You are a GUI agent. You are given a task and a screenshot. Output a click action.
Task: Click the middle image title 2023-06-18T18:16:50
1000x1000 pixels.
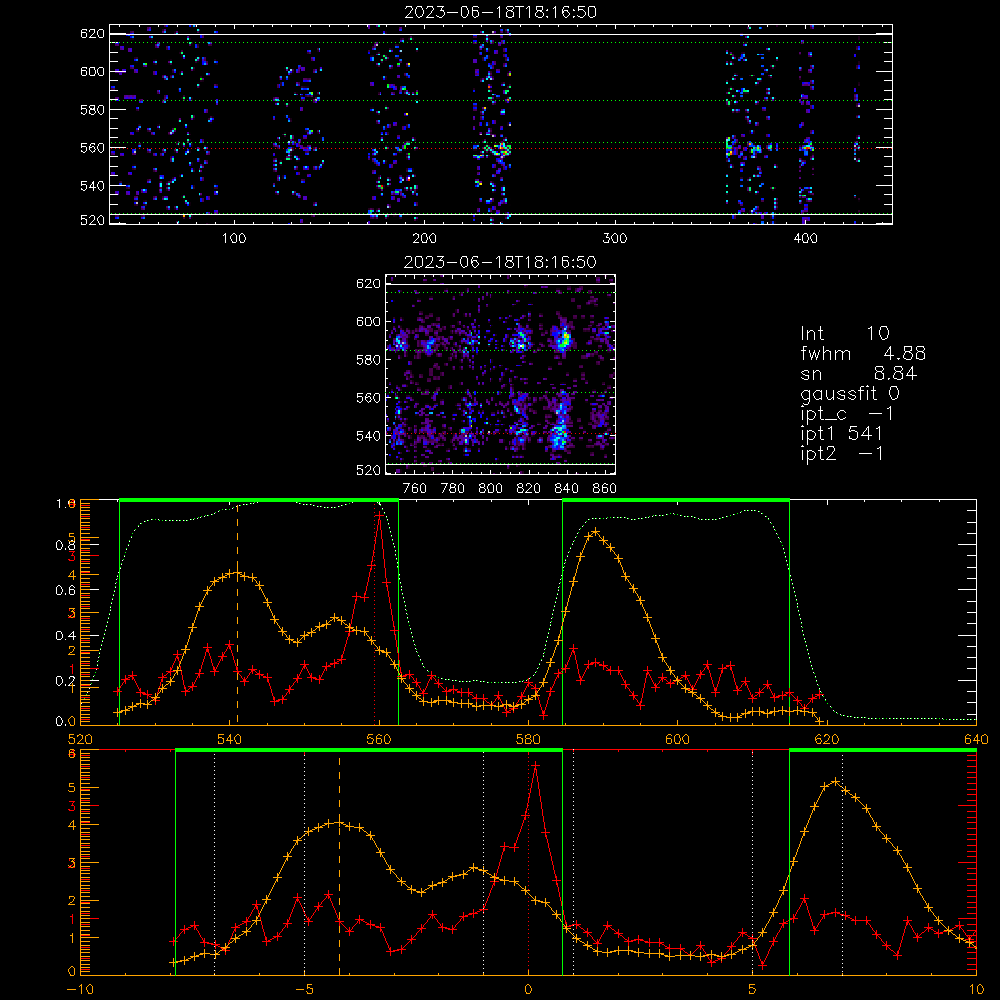tap(500, 262)
